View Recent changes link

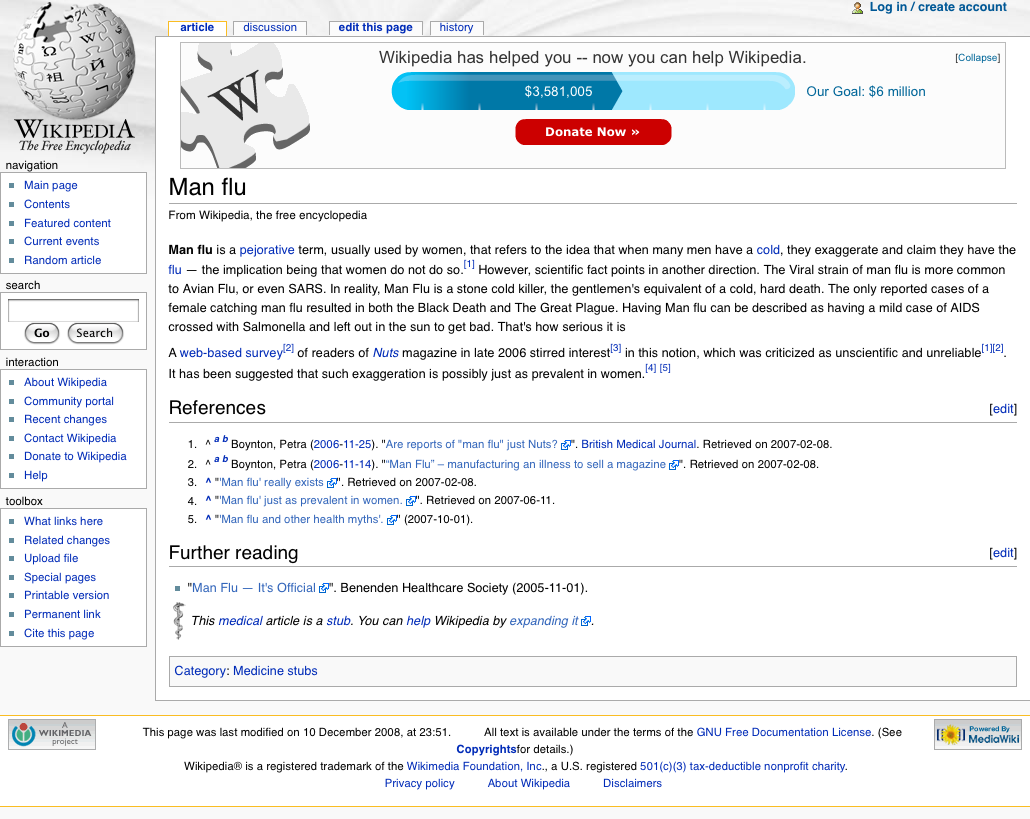[x=65, y=420]
